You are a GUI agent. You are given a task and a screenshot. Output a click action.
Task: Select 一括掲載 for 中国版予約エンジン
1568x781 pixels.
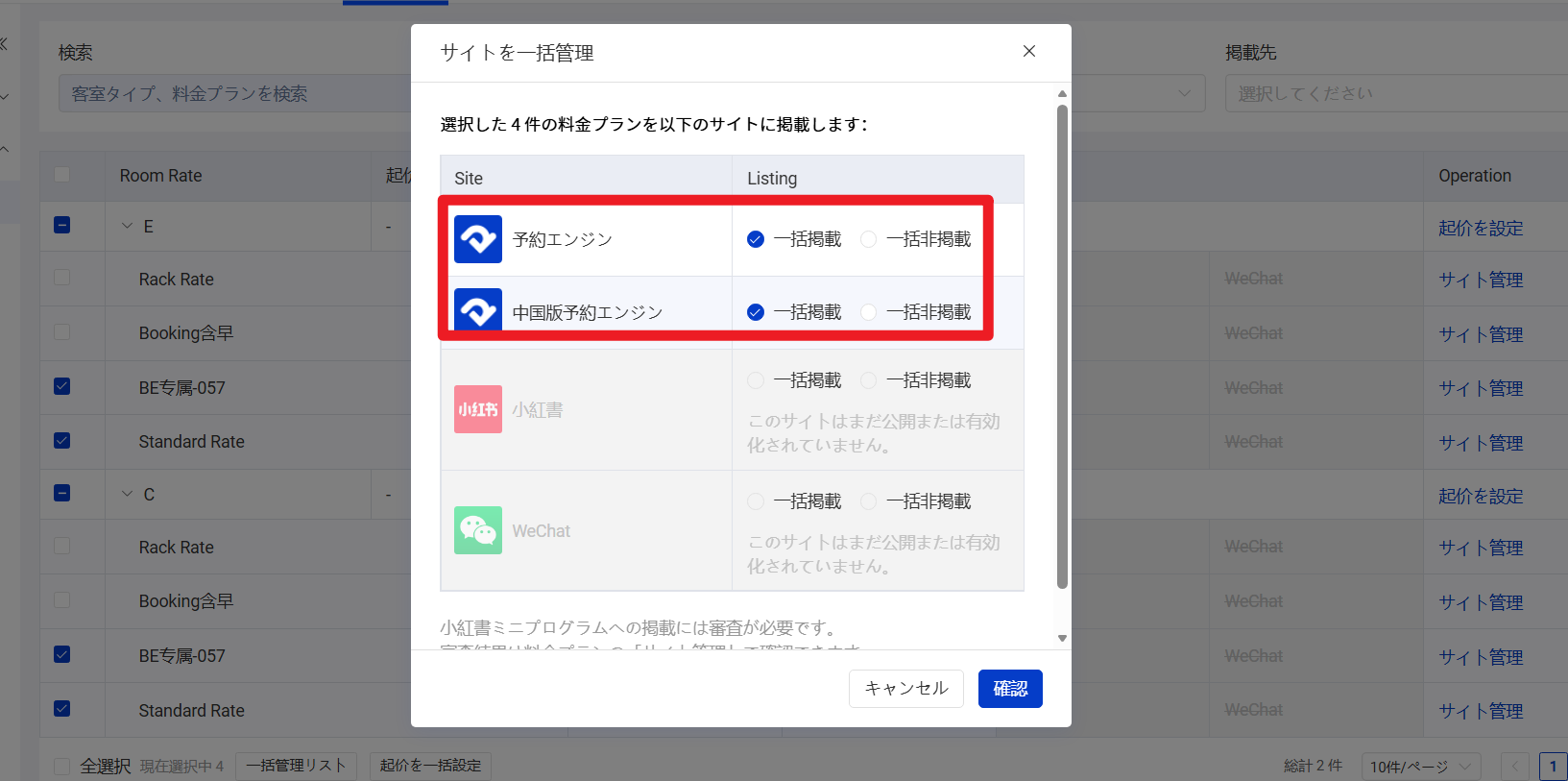756,312
